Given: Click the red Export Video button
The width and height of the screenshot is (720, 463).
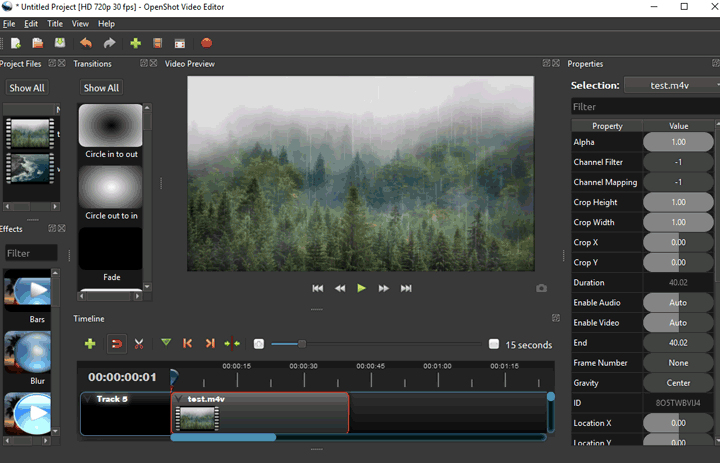Looking at the screenshot, I should click(x=206, y=43).
